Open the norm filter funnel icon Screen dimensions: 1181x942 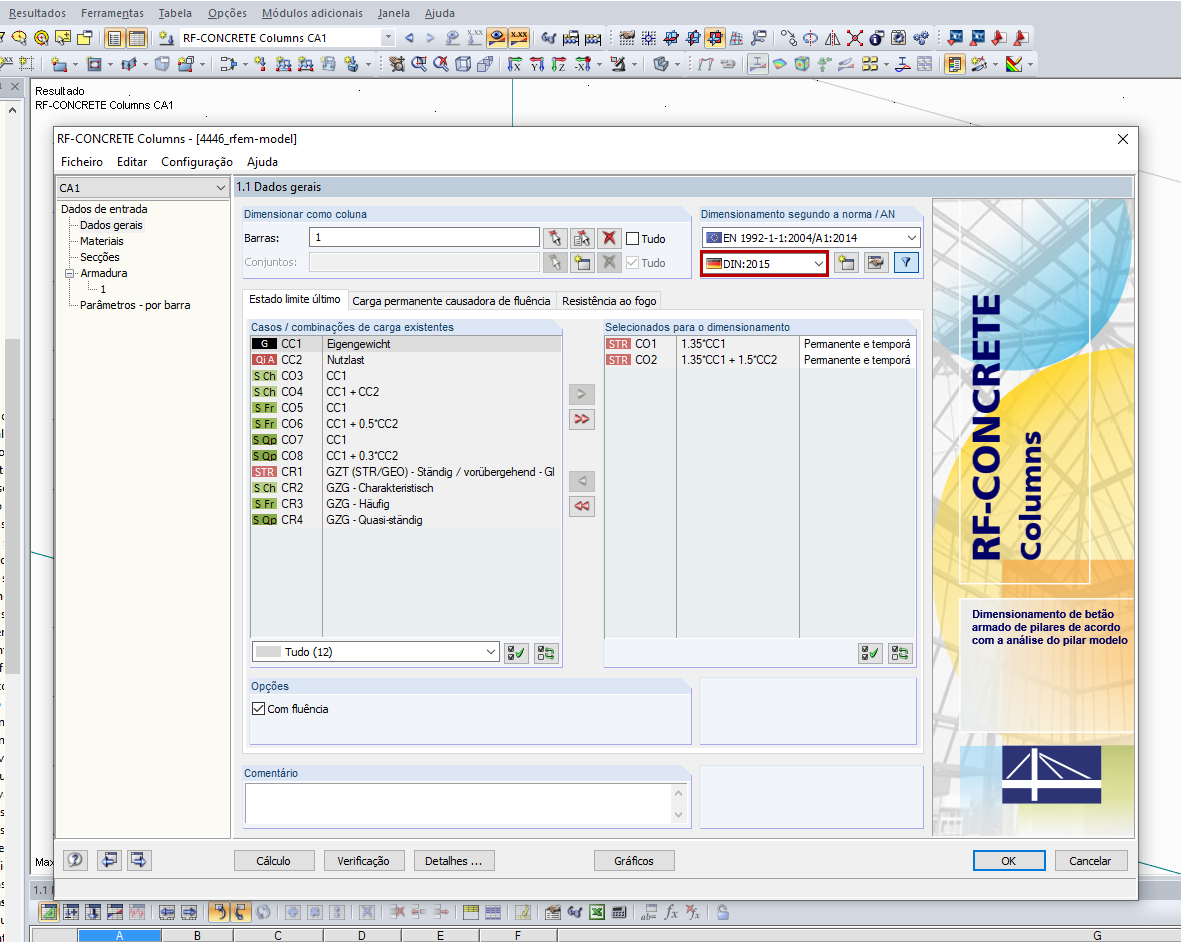(906, 263)
